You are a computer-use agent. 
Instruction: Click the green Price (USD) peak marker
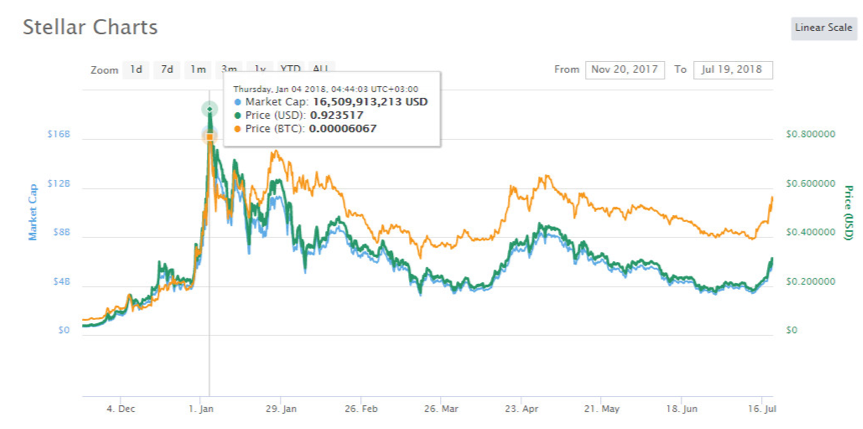[x=209, y=109]
